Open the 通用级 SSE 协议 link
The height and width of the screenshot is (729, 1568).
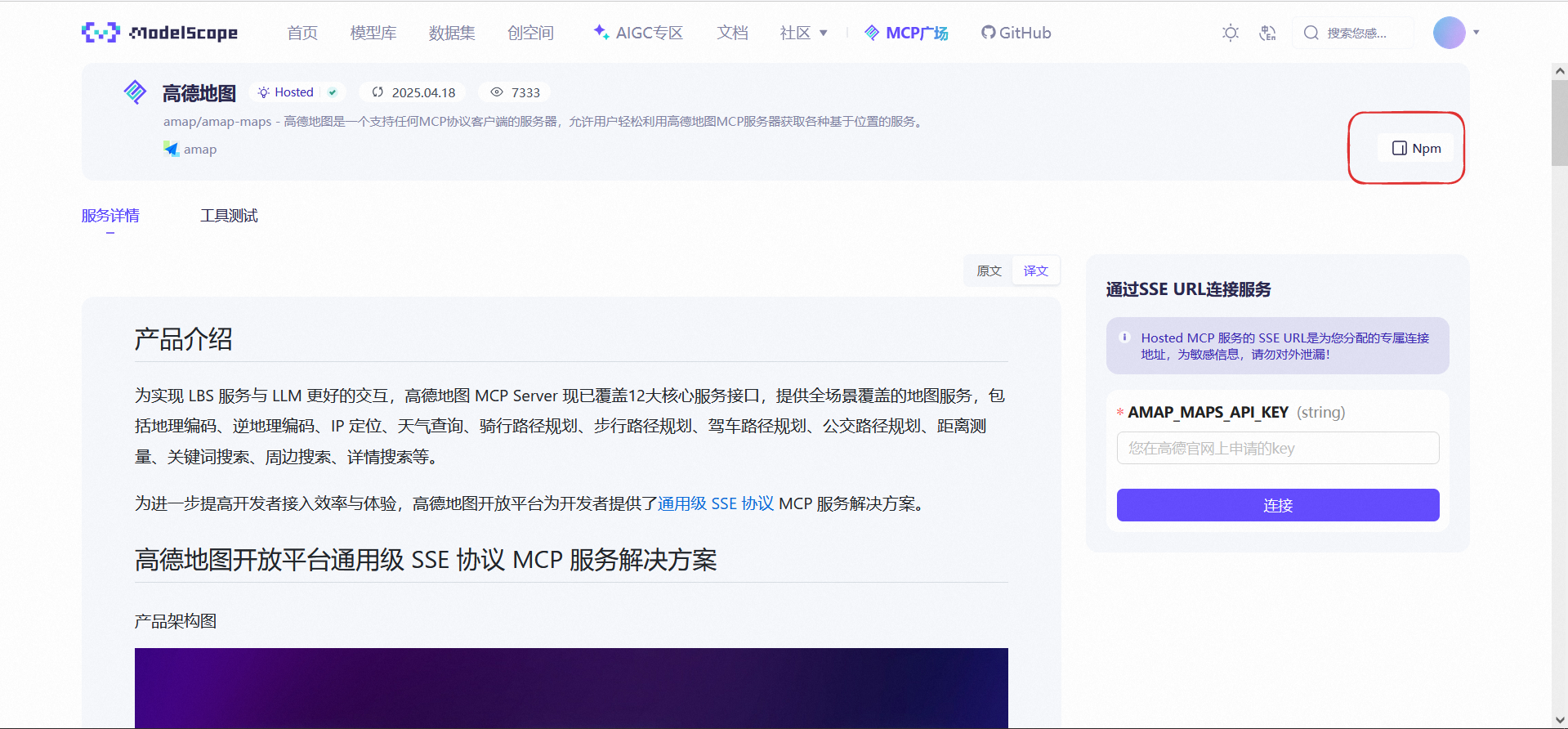coord(716,503)
